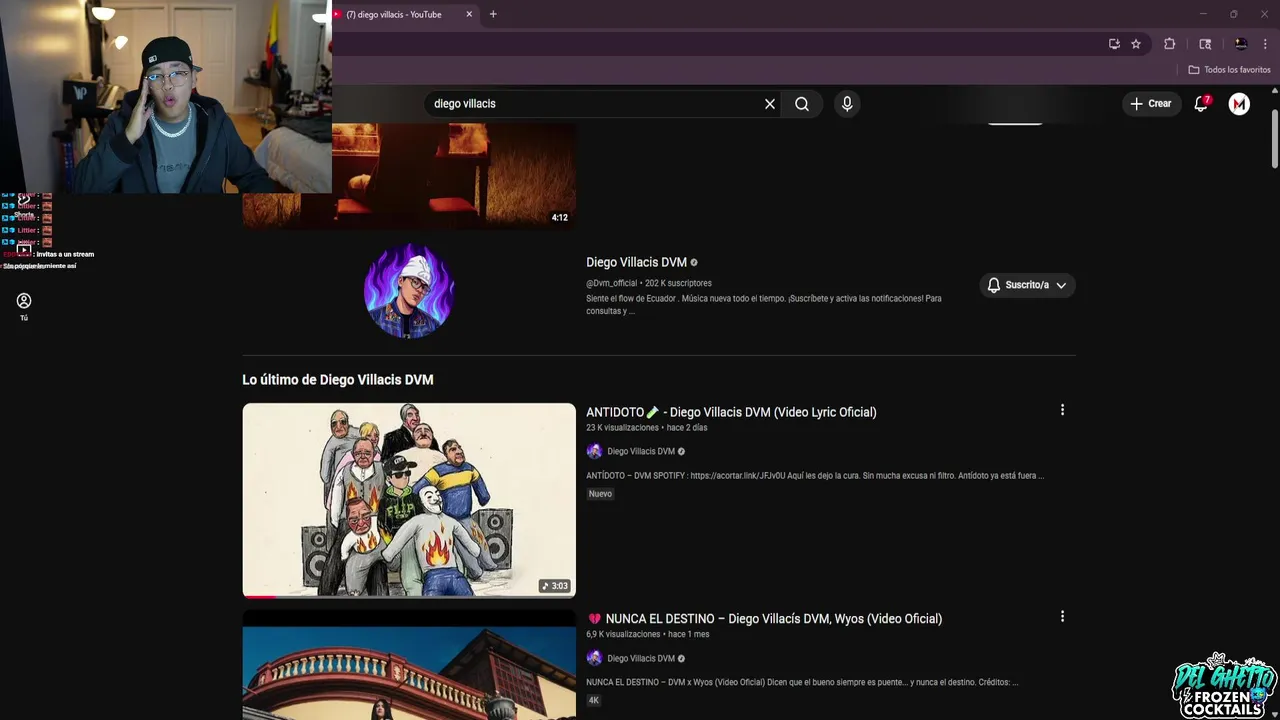Click the 6,9 K visualizaciones text
This screenshot has height=720, width=1280.
[x=623, y=634]
